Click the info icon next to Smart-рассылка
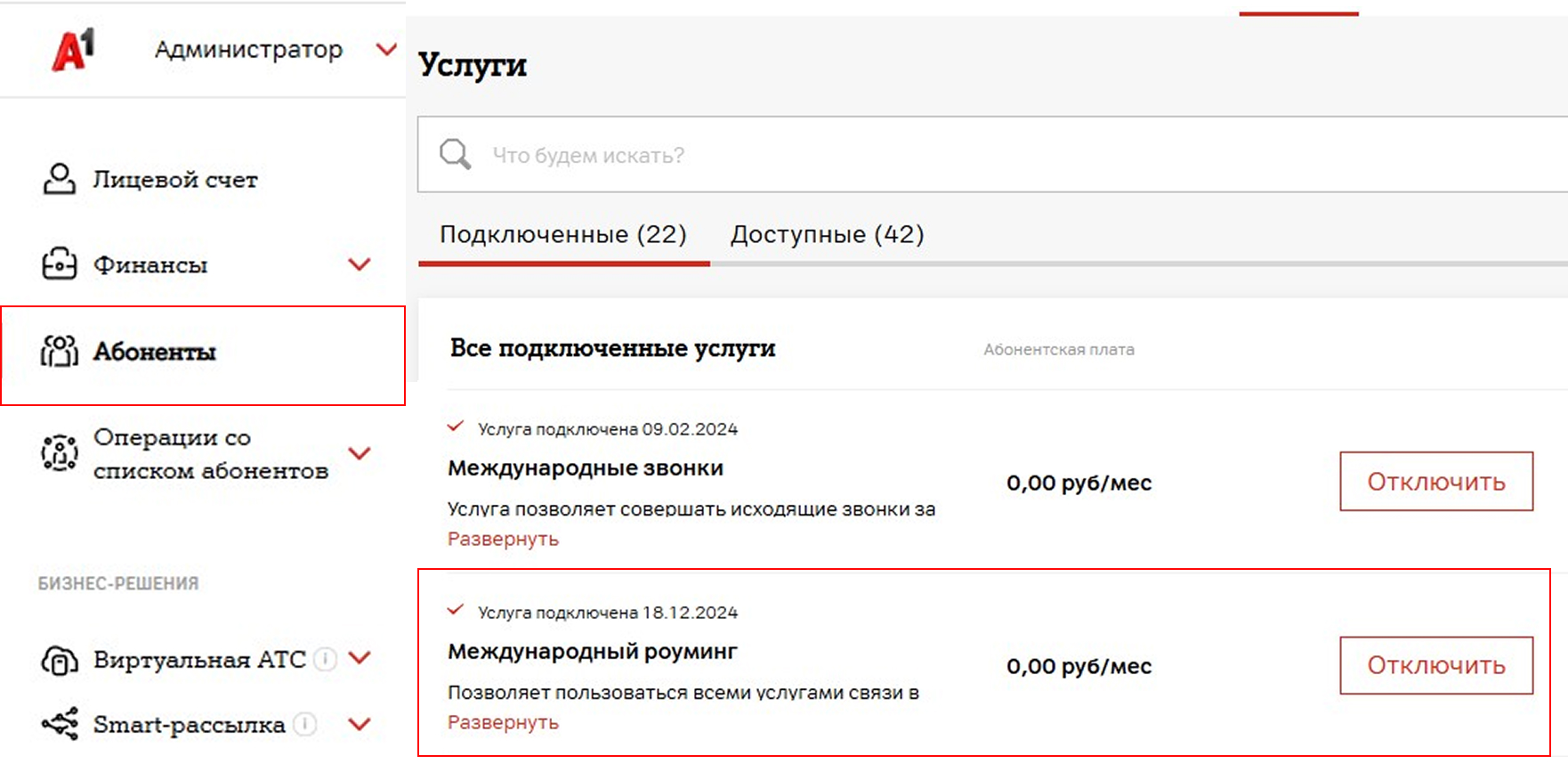Image resolution: width=1568 pixels, height=764 pixels. tap(304, 724)
